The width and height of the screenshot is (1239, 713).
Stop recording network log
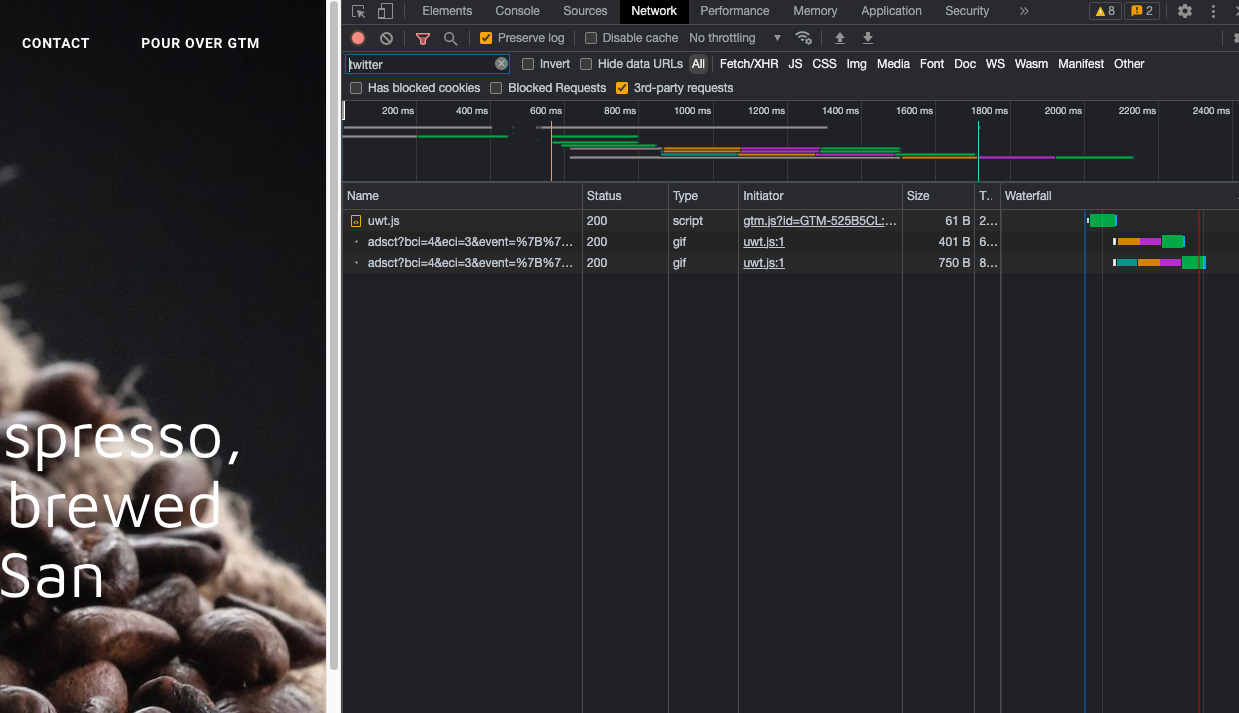click(358, 38)
